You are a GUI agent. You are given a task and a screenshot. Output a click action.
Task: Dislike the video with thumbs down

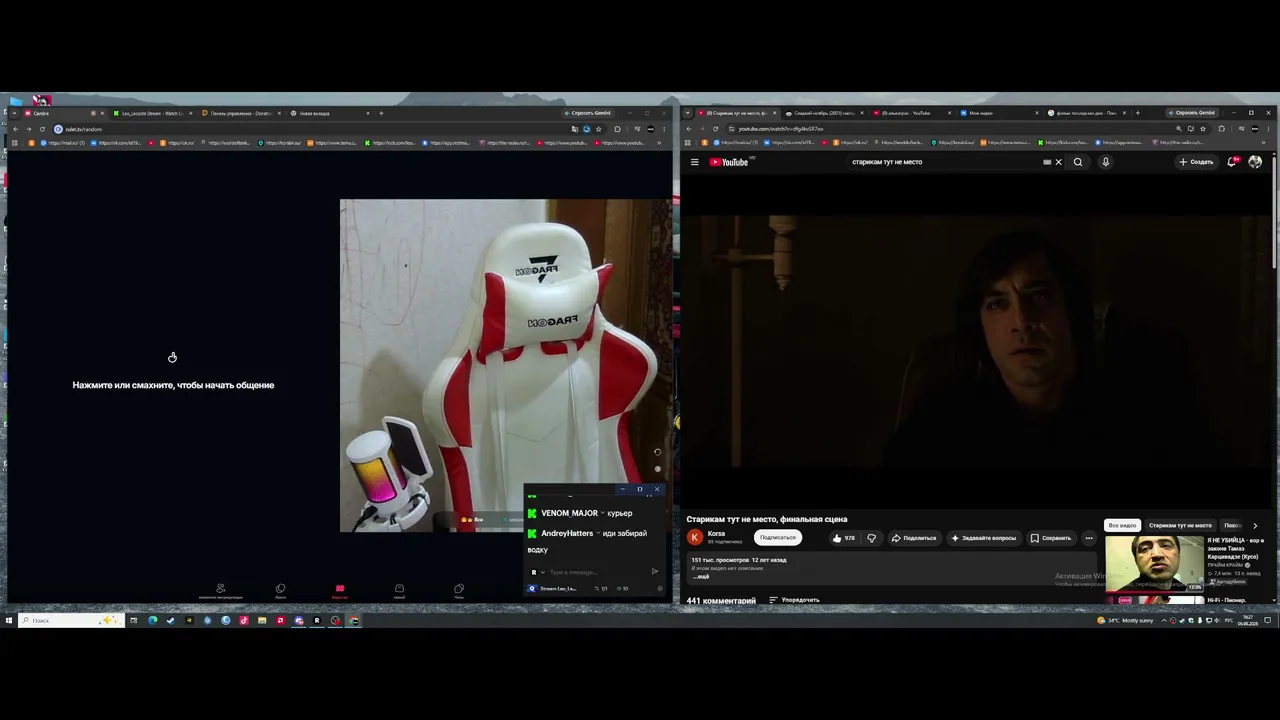coord(872,538)
